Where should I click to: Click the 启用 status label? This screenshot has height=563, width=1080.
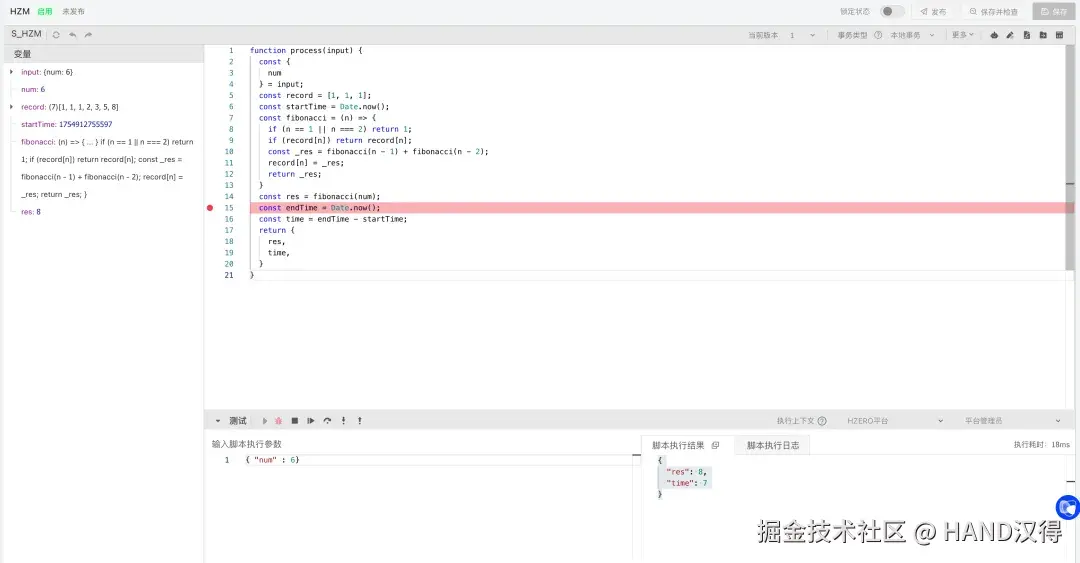[x=45, y=12]
